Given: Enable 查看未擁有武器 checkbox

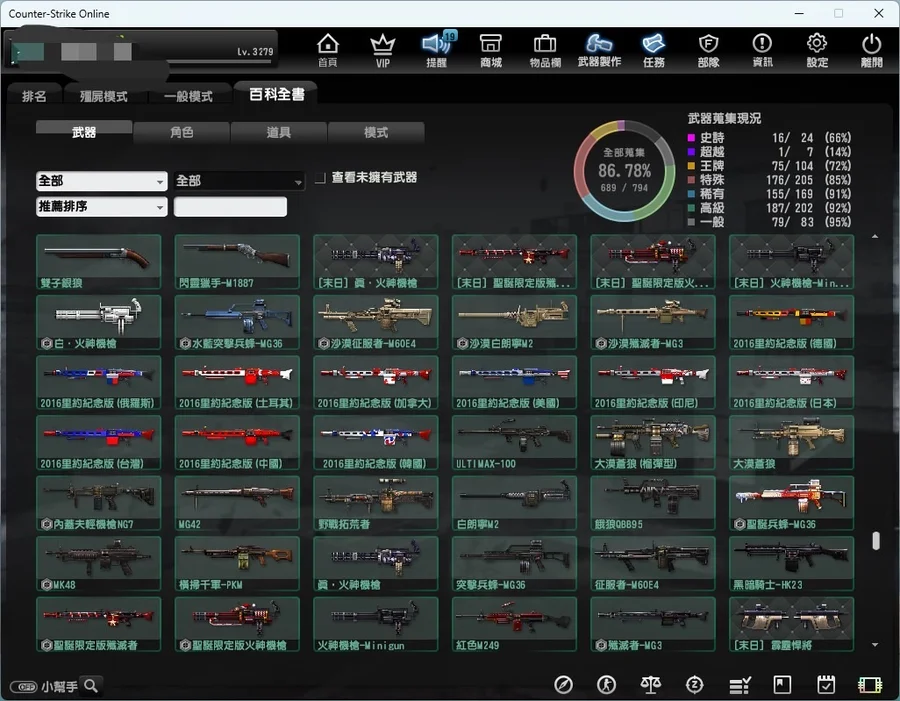Looking at the screenshot, I should (321, 178).
